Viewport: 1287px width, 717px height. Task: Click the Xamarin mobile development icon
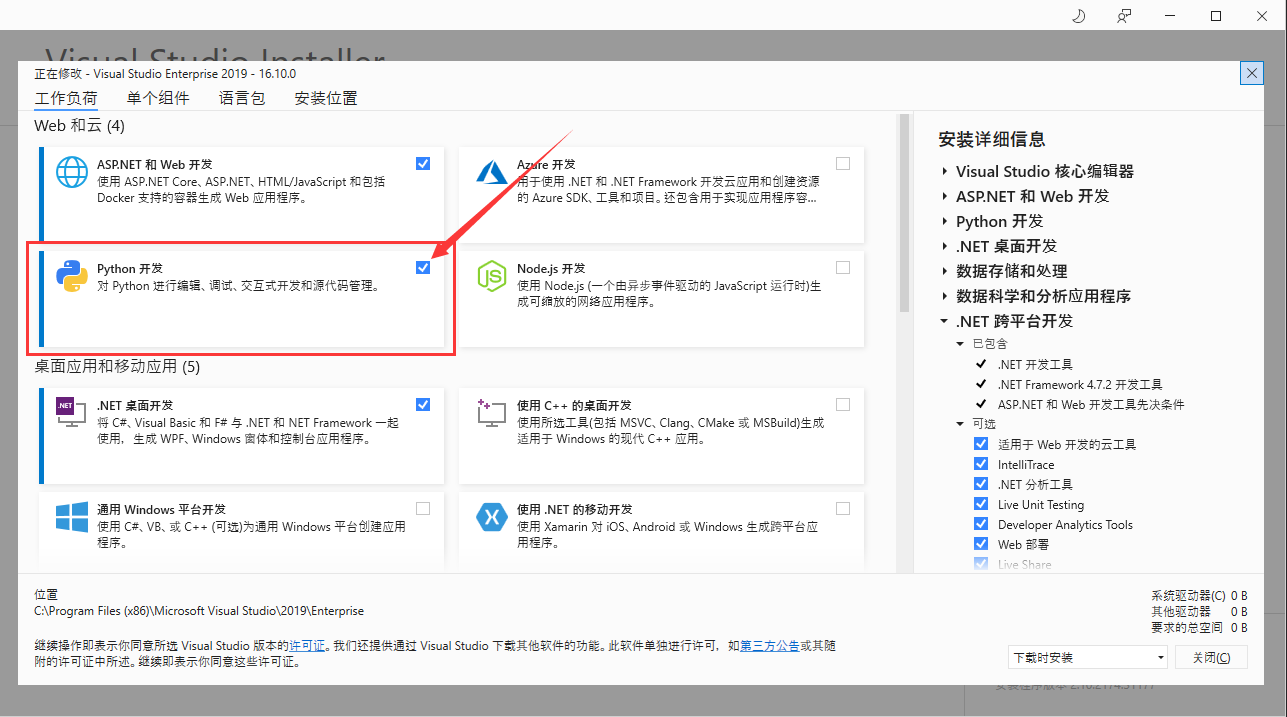coord(492,517)
